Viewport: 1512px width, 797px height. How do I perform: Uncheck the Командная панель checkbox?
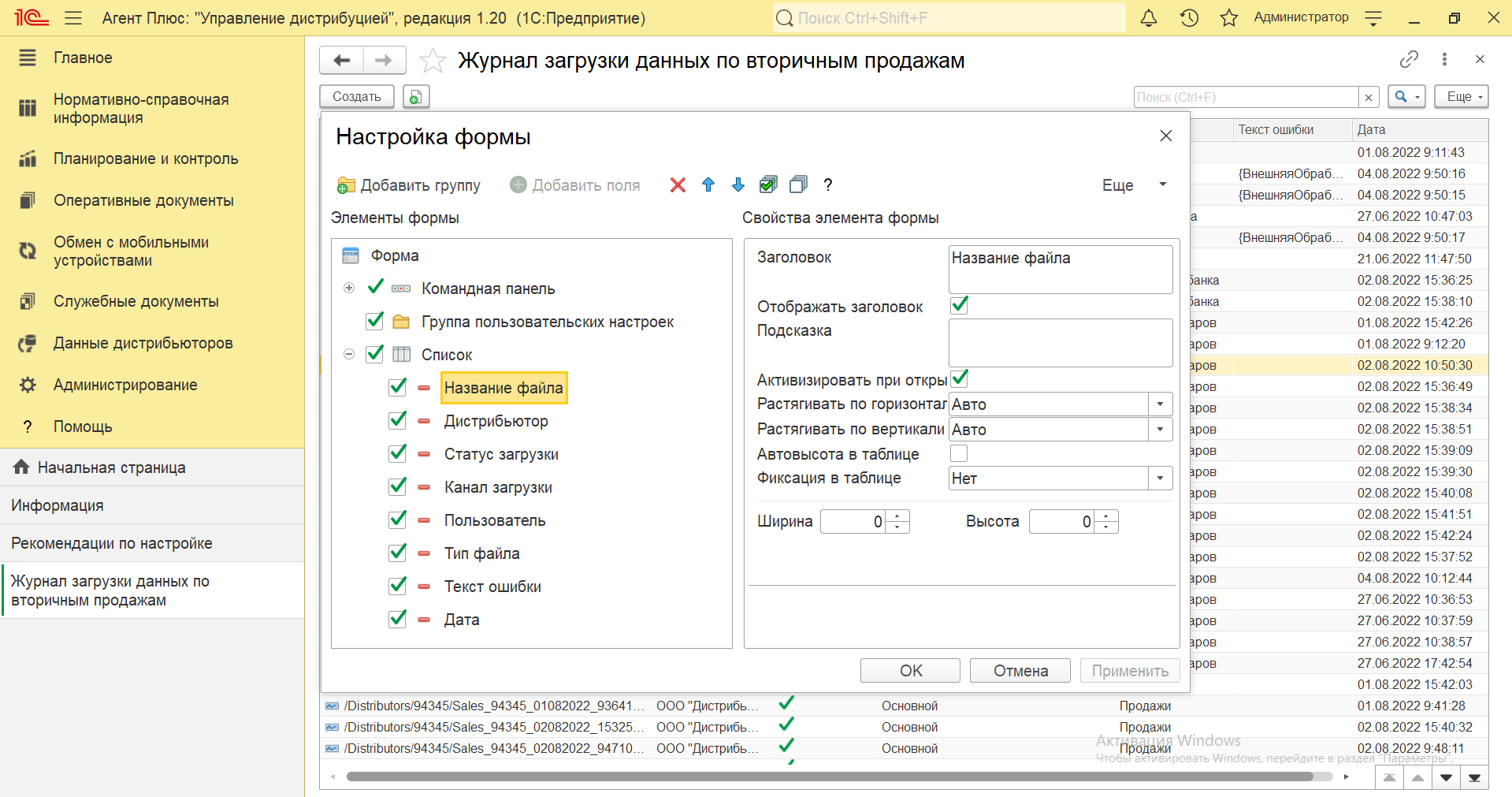pos(375,287)
